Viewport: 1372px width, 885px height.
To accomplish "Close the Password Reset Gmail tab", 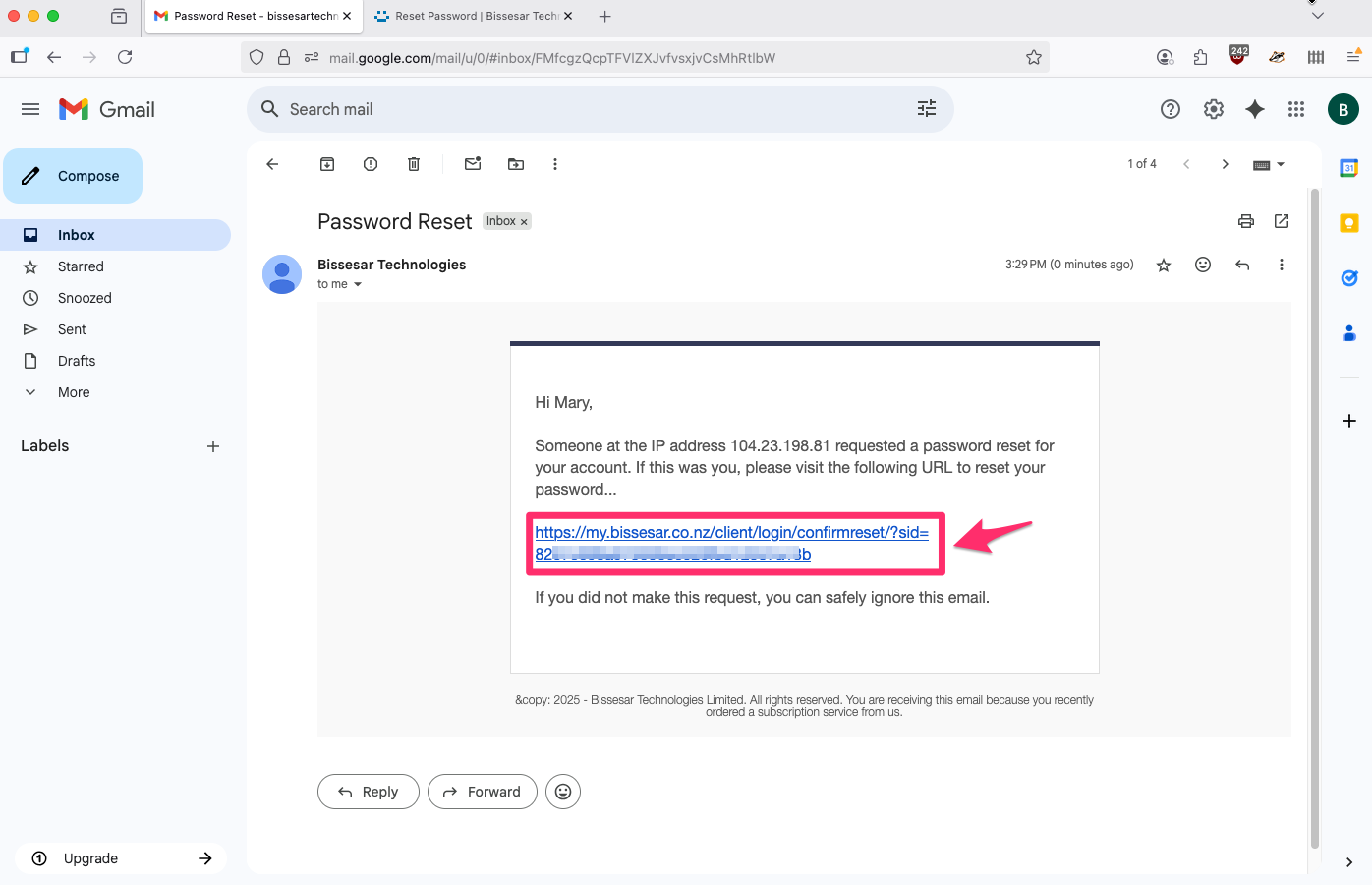I will point(347,16).
